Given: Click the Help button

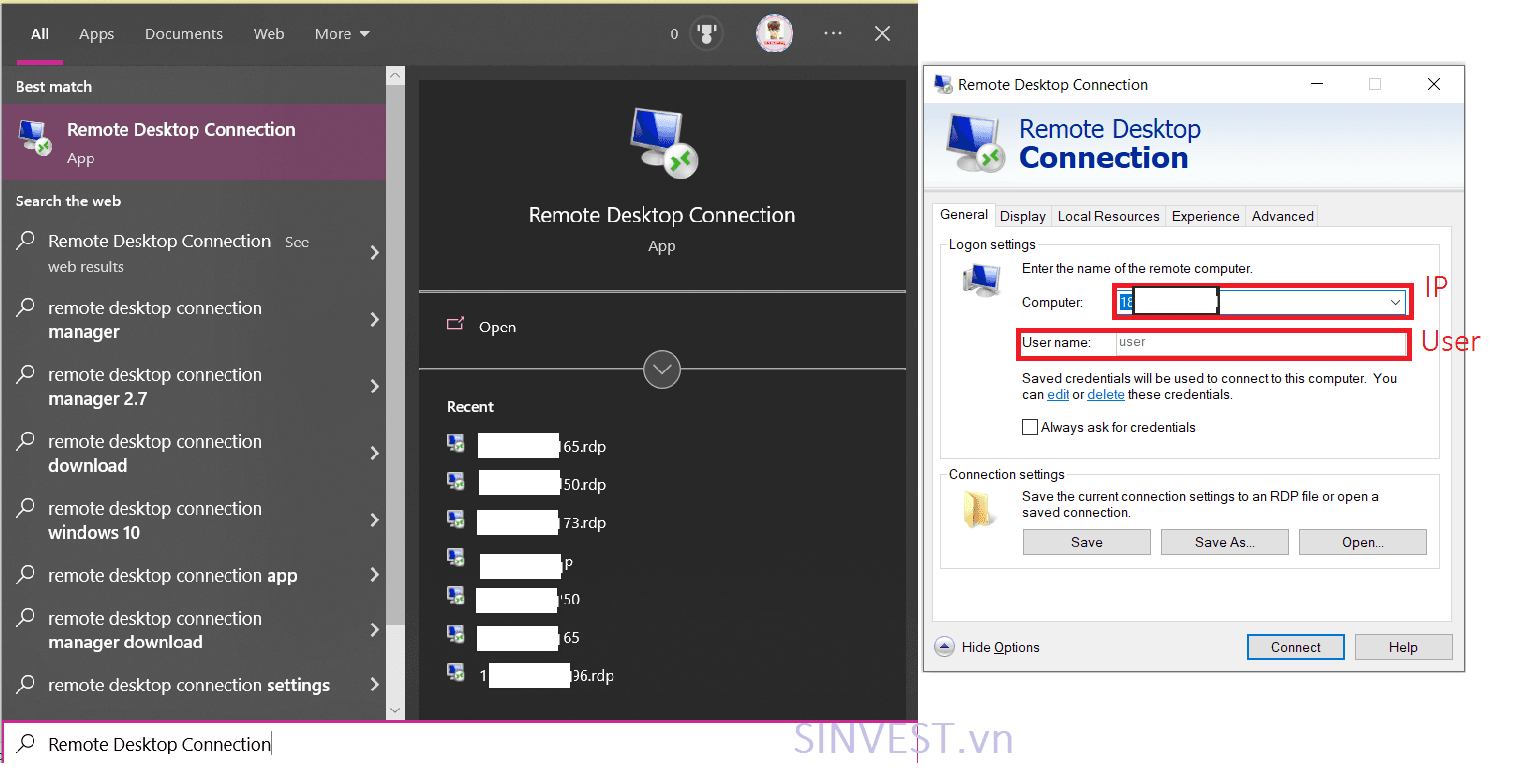Looking at the screenshot, I should coord(1403,647).
